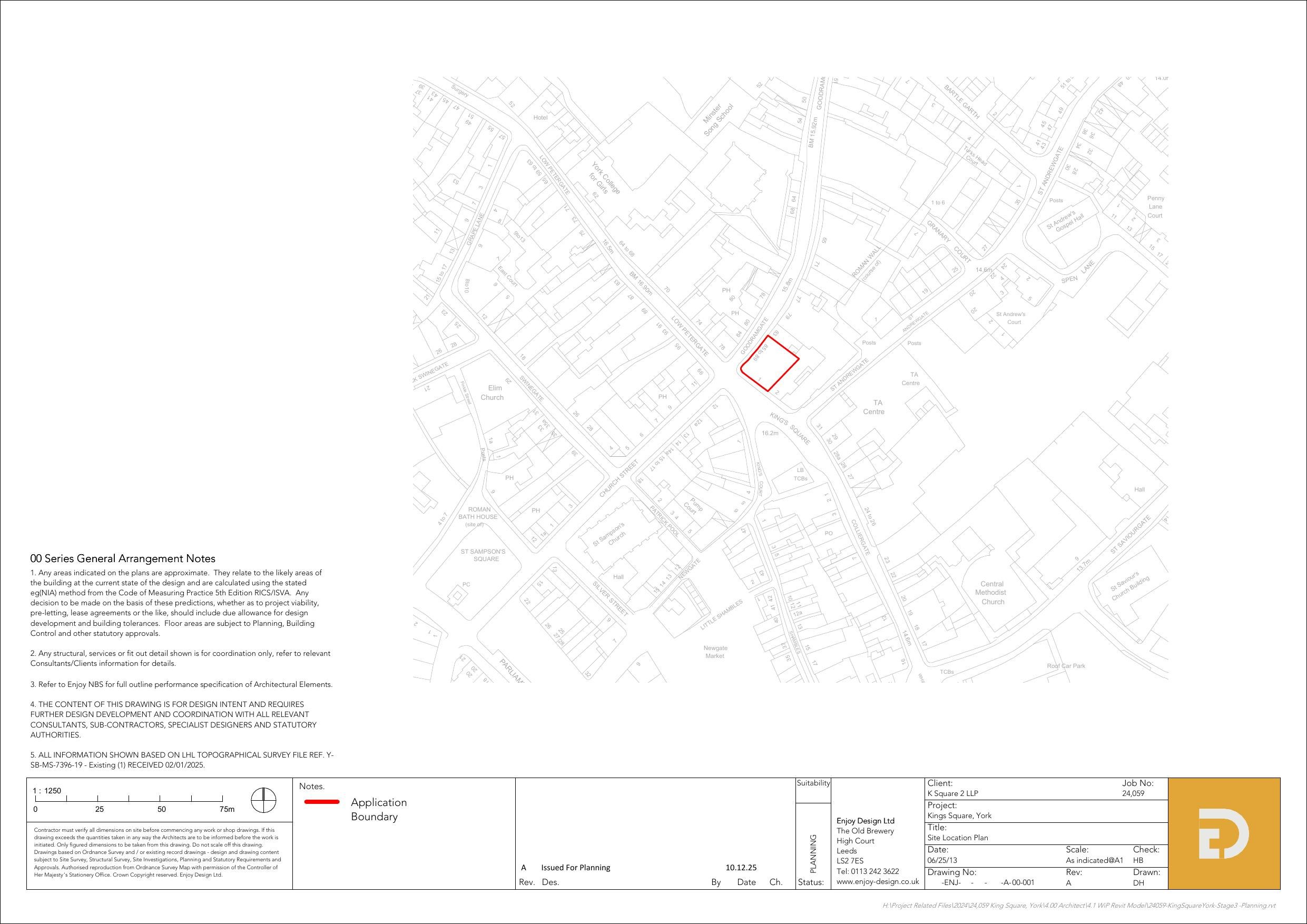The height and width of the screenshot is (924, 1307).
Task: Click the 'K Square 2 LLP' client field
Action: 952,793
